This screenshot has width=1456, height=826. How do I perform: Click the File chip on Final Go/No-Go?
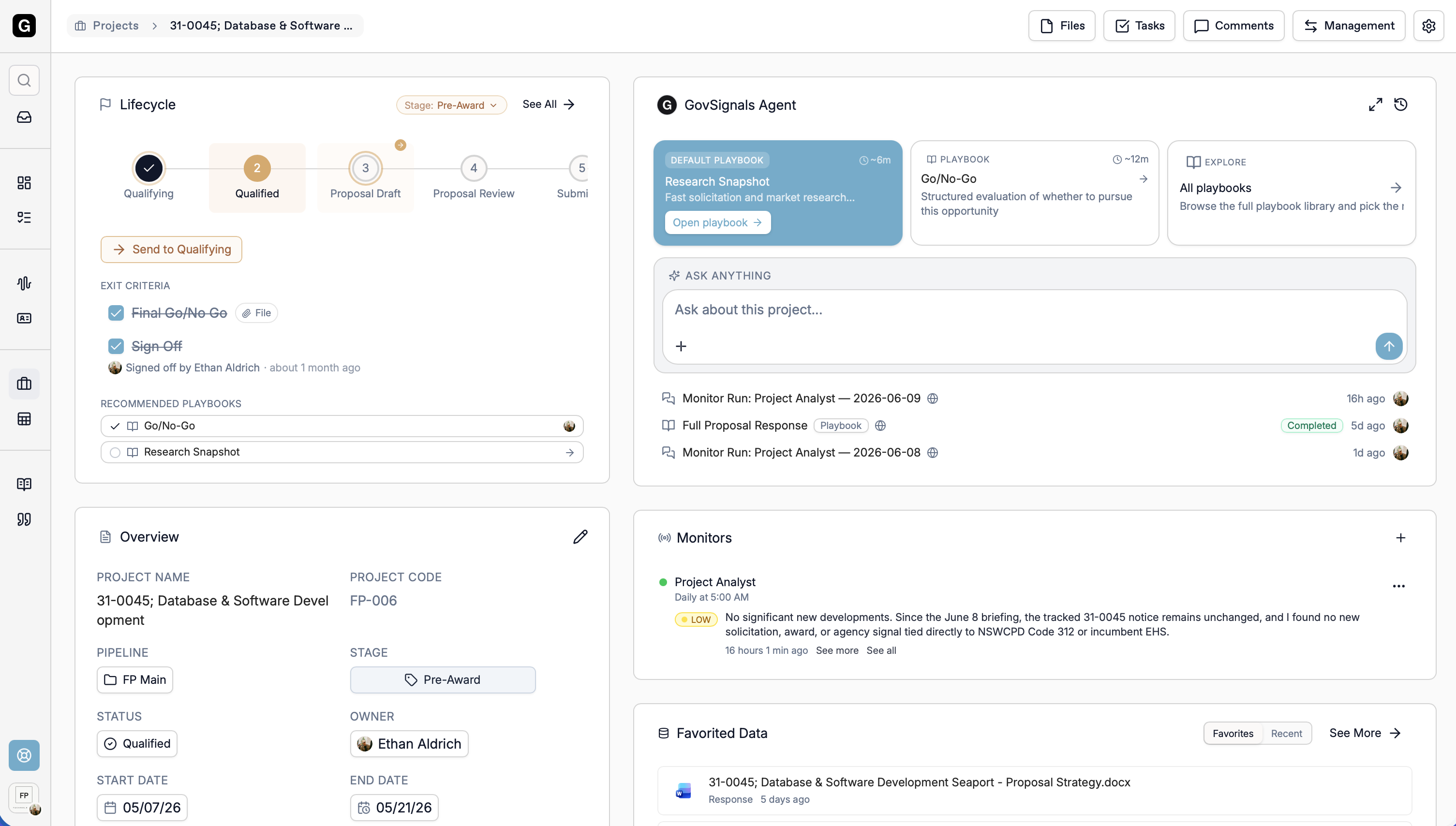[x=256, y=313]
